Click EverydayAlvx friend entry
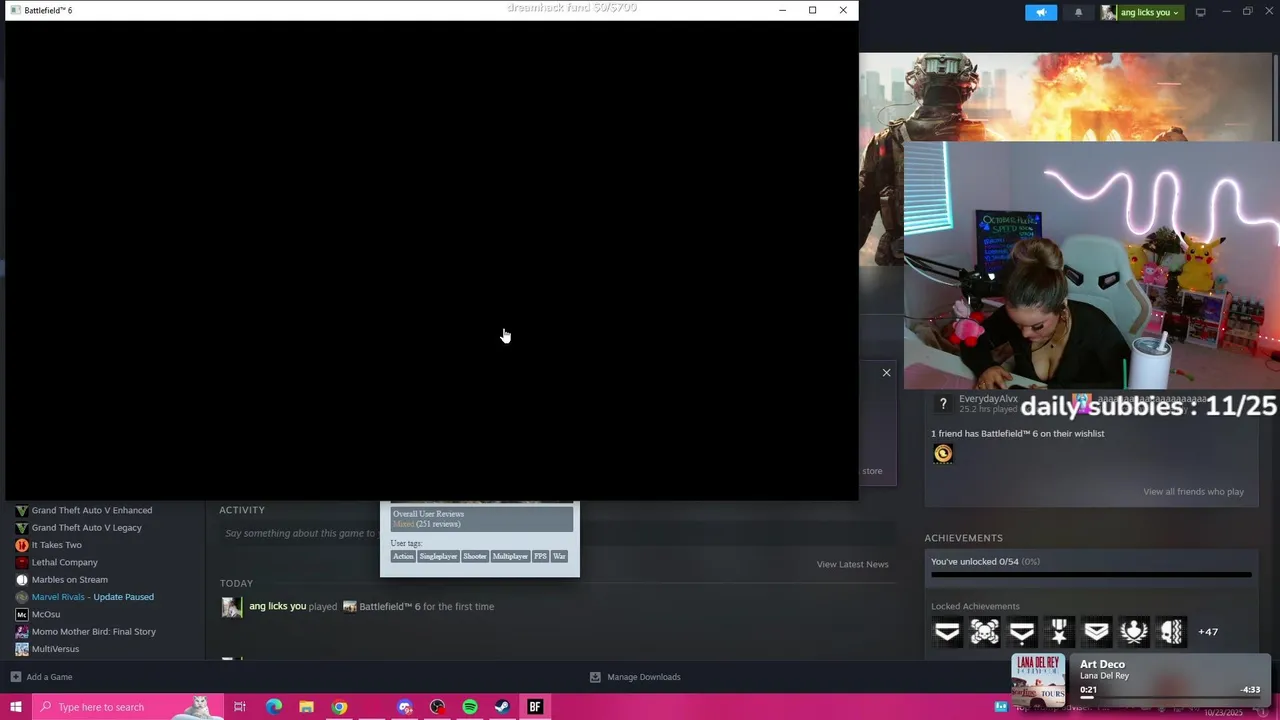1280x720 pixels. (975, 404)
